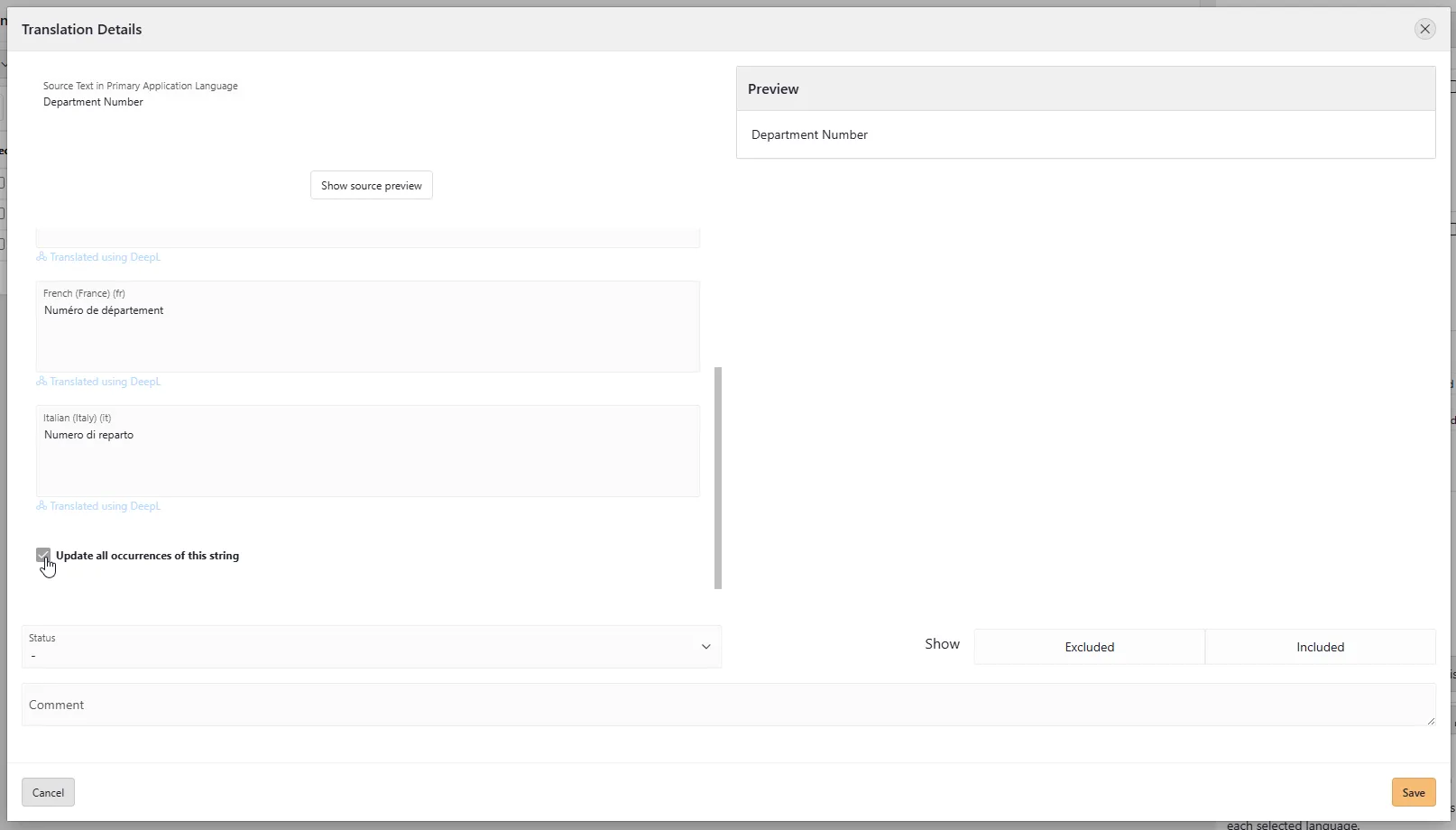Click the translations list vertical scrollbar
This screenshot has width=1456, height=830.
point(718,476)
